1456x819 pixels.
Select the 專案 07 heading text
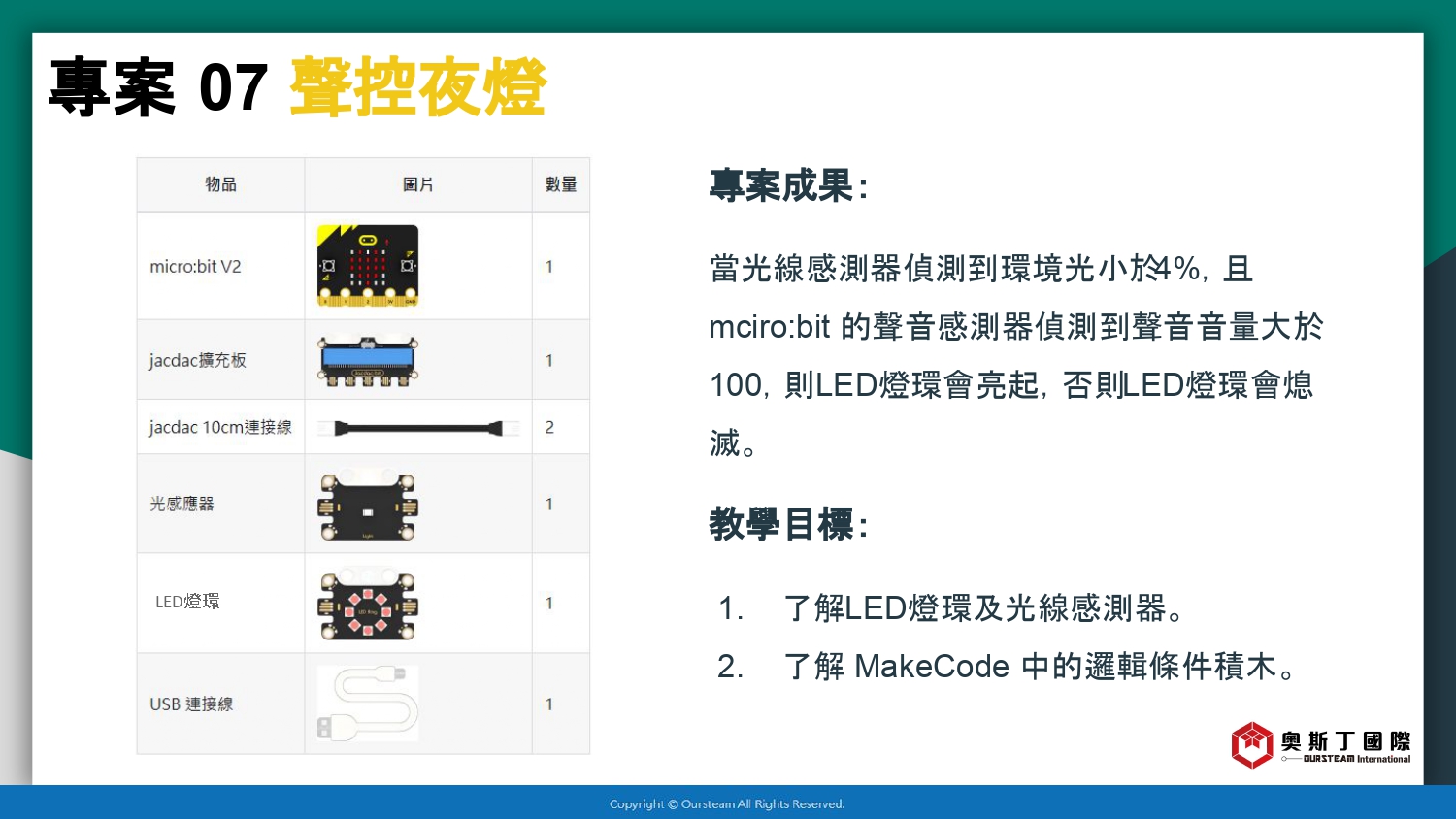158,87
